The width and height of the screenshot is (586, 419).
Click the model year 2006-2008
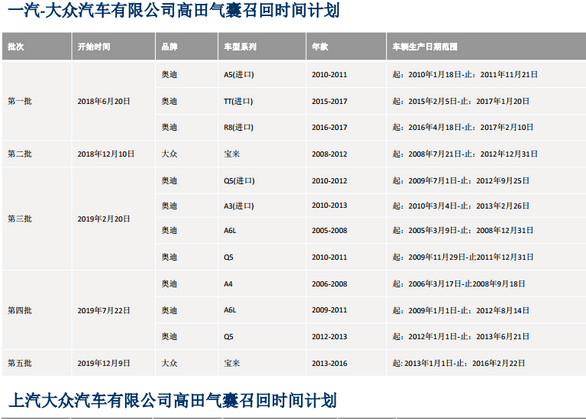click(329, 284)
